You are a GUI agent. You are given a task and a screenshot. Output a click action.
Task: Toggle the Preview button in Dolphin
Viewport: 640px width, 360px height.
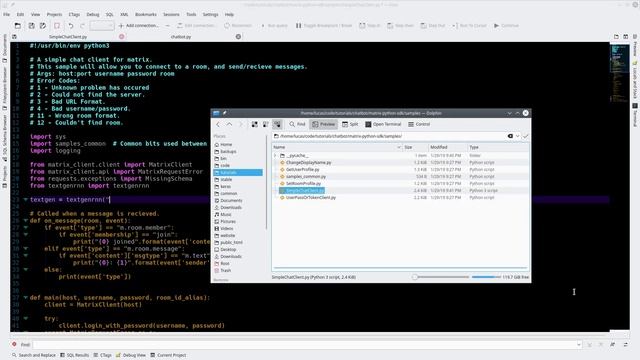pos(324,124)
